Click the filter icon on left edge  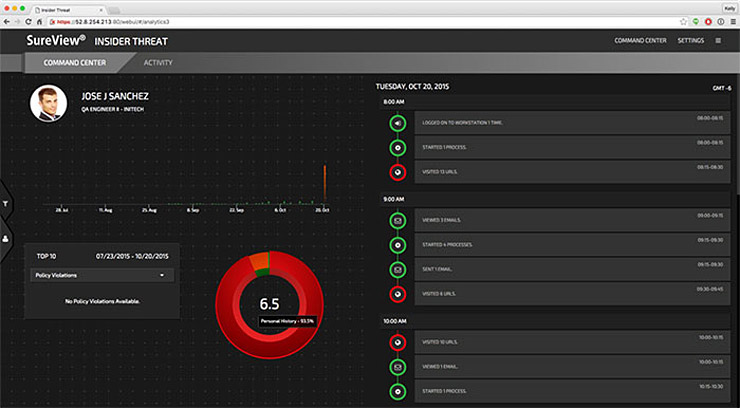(5, 203)
